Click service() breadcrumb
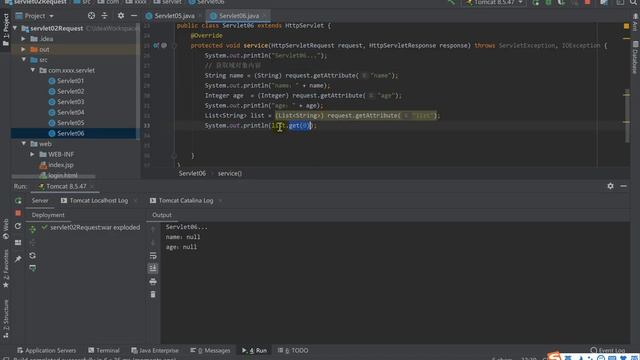 (230, 173)
